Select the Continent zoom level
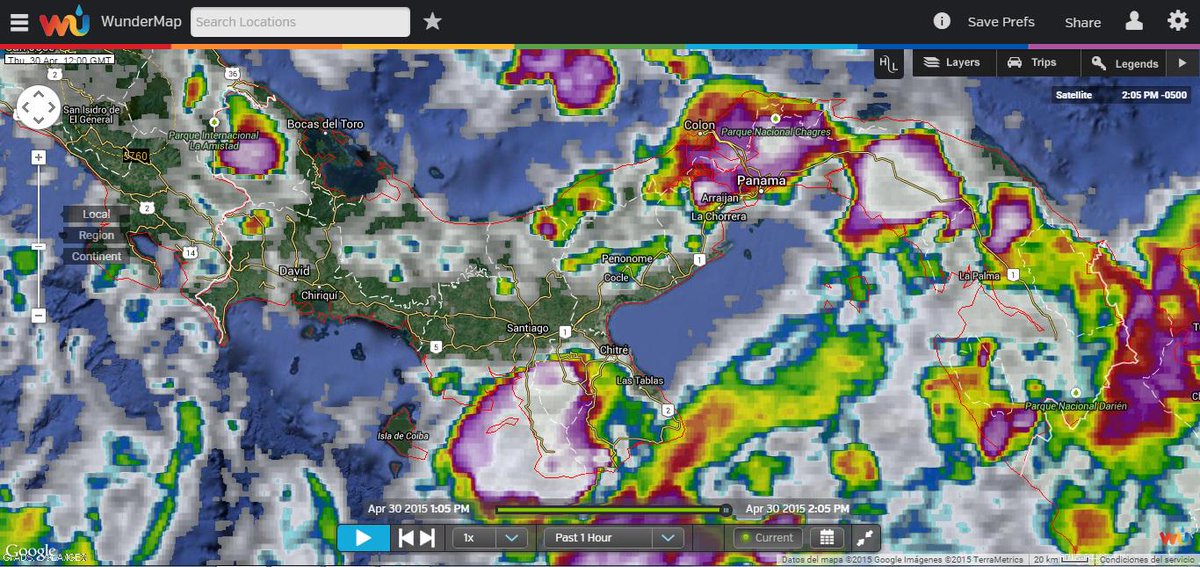This screenshot has width=1200, height=567. pyautogui.click(x=96, y=256)
